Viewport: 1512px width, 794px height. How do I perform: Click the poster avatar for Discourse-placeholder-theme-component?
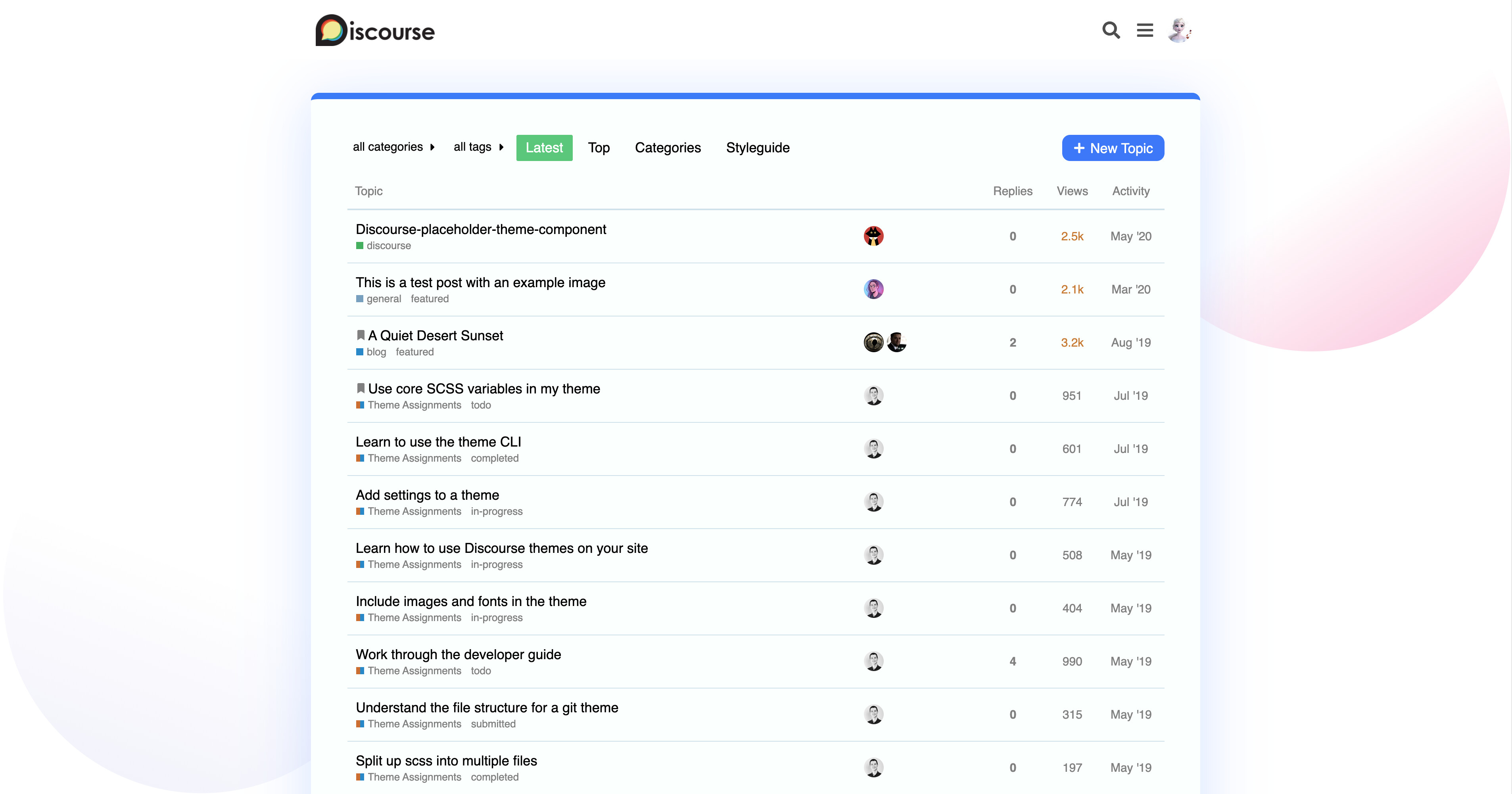coord(873,236)
